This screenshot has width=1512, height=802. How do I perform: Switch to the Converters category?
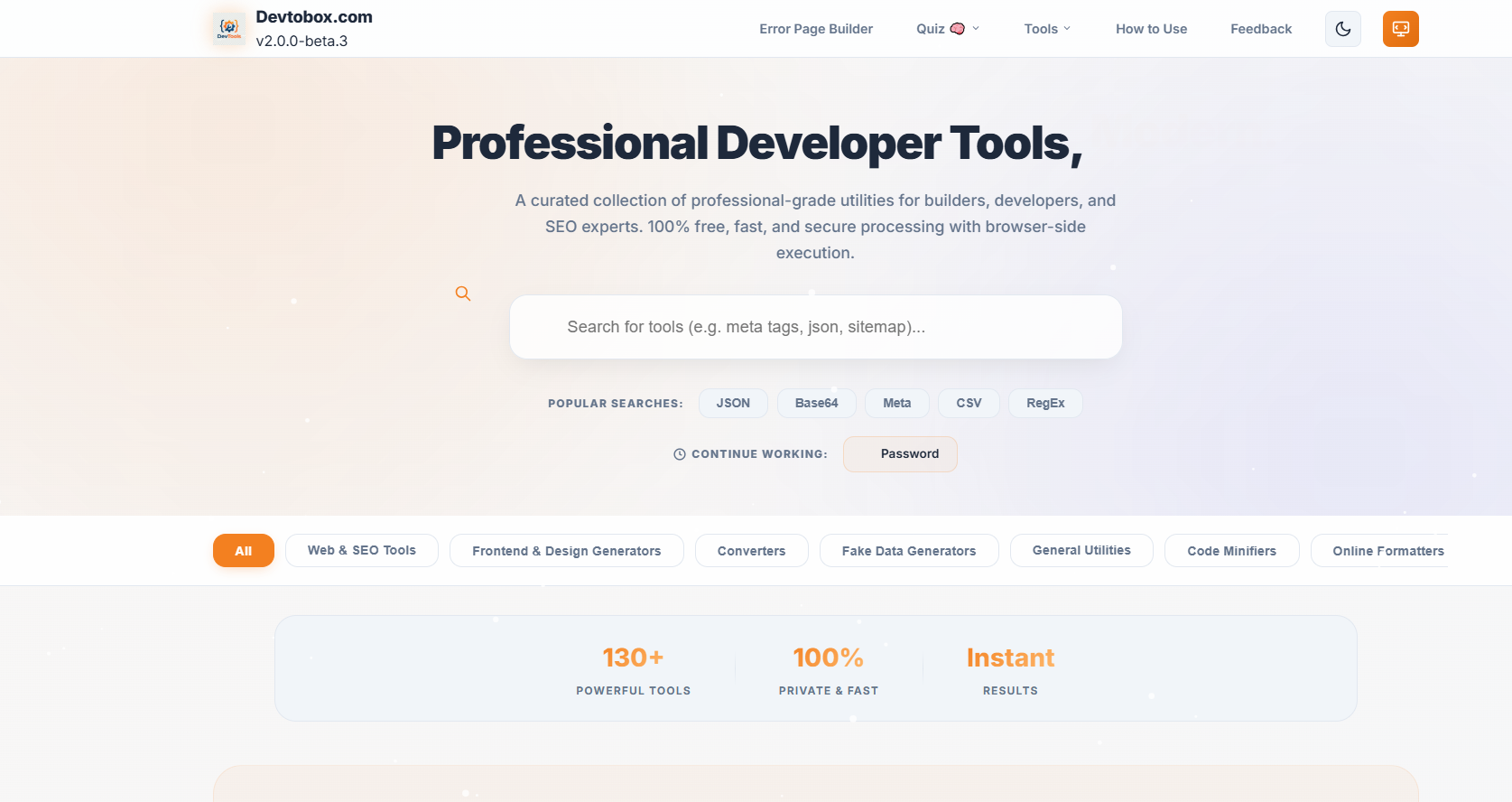(x=752, y=551)
